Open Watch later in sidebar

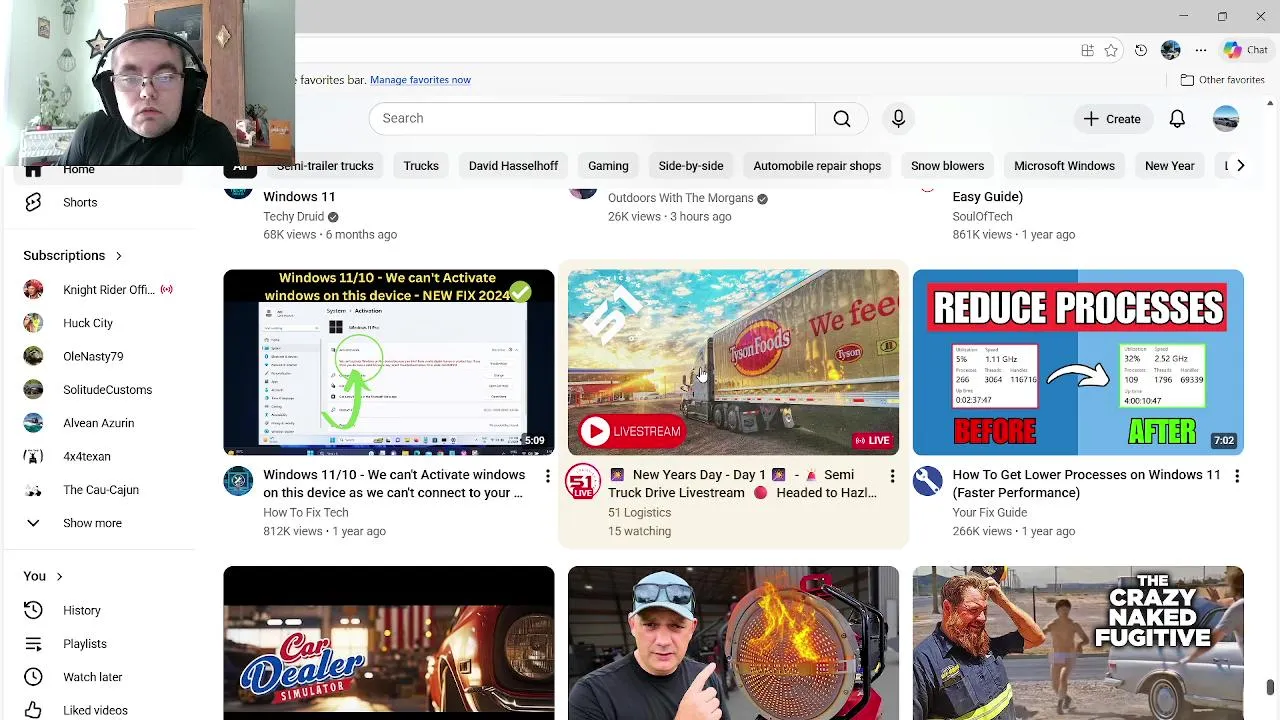(x=100, y=677)
